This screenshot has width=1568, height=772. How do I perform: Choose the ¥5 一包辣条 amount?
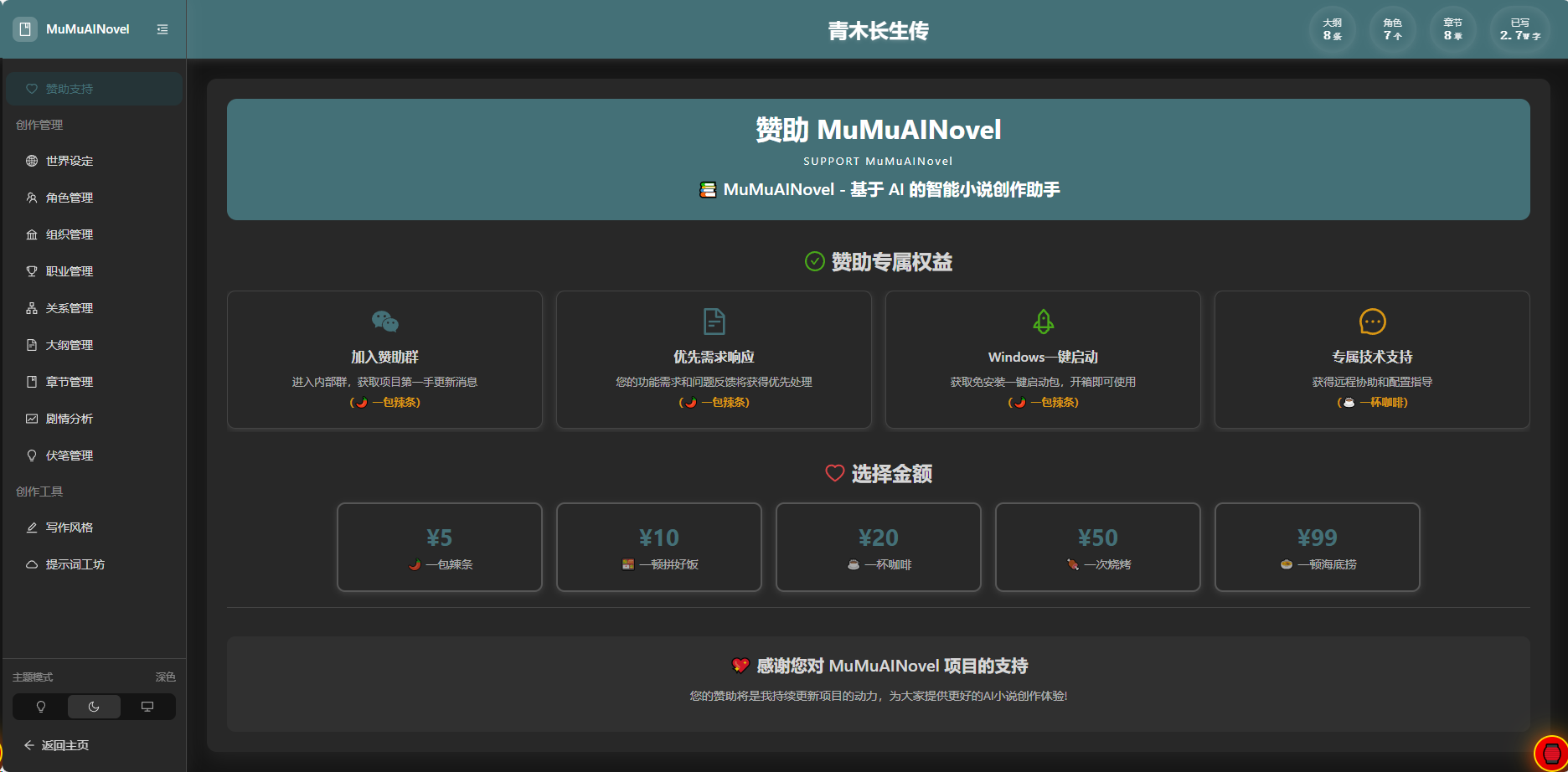(x=440, y=547)
